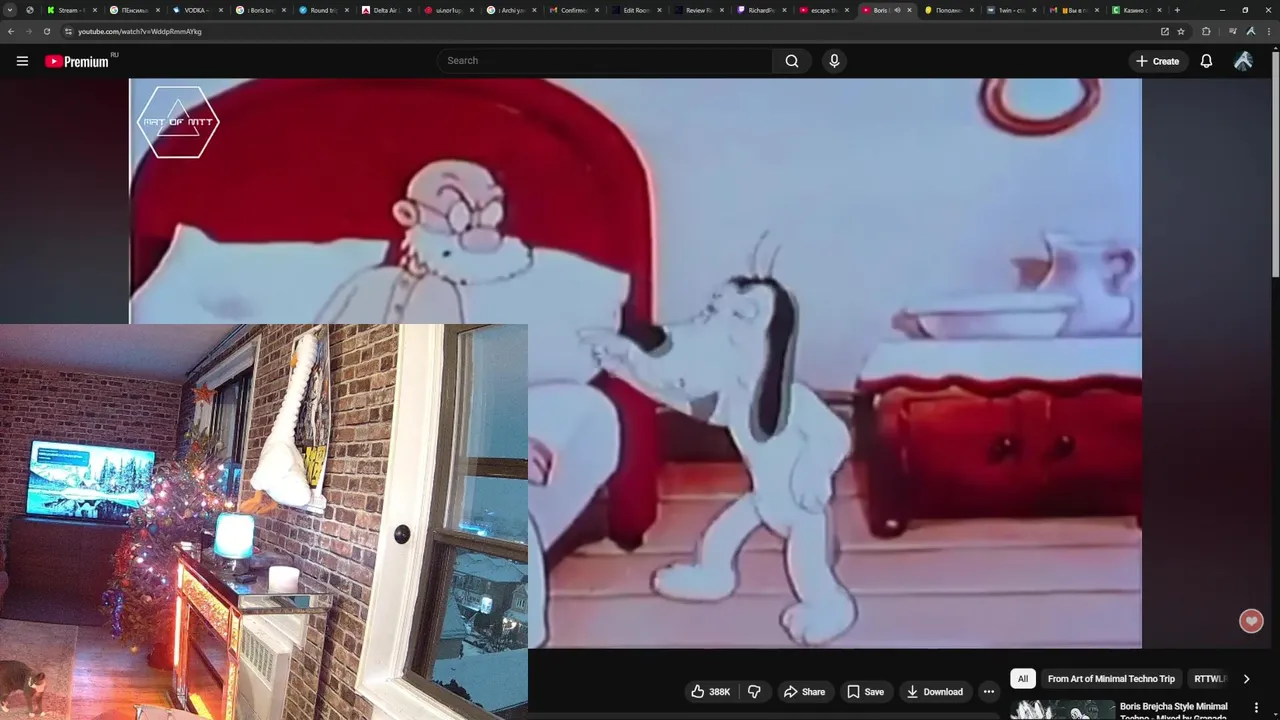Screen dimensions: 1280x720
Task: Dislike the video with thumbs down
Action: coord(754,691)
